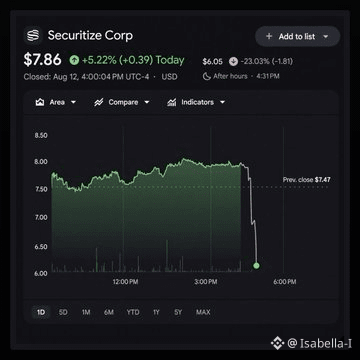Show the MAX time range

coord(203,312)
